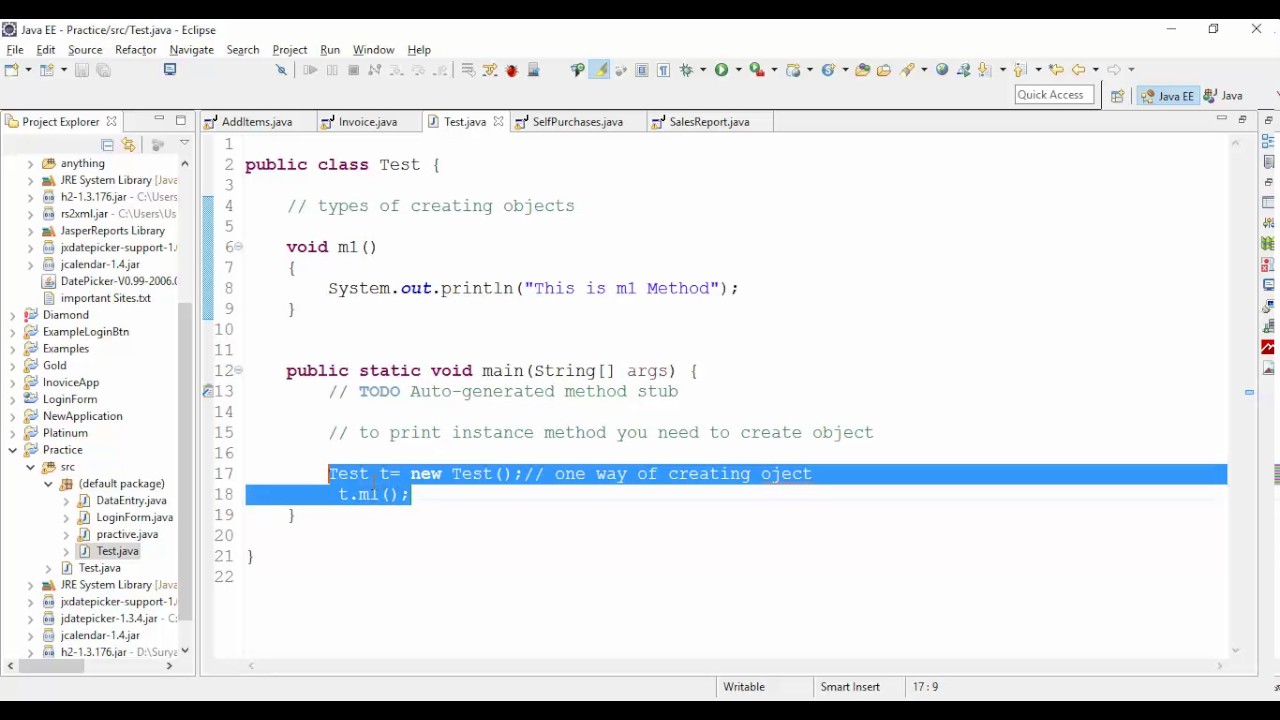Click the Open Type icon
The image size is (1280, 720).
(862, 70)
